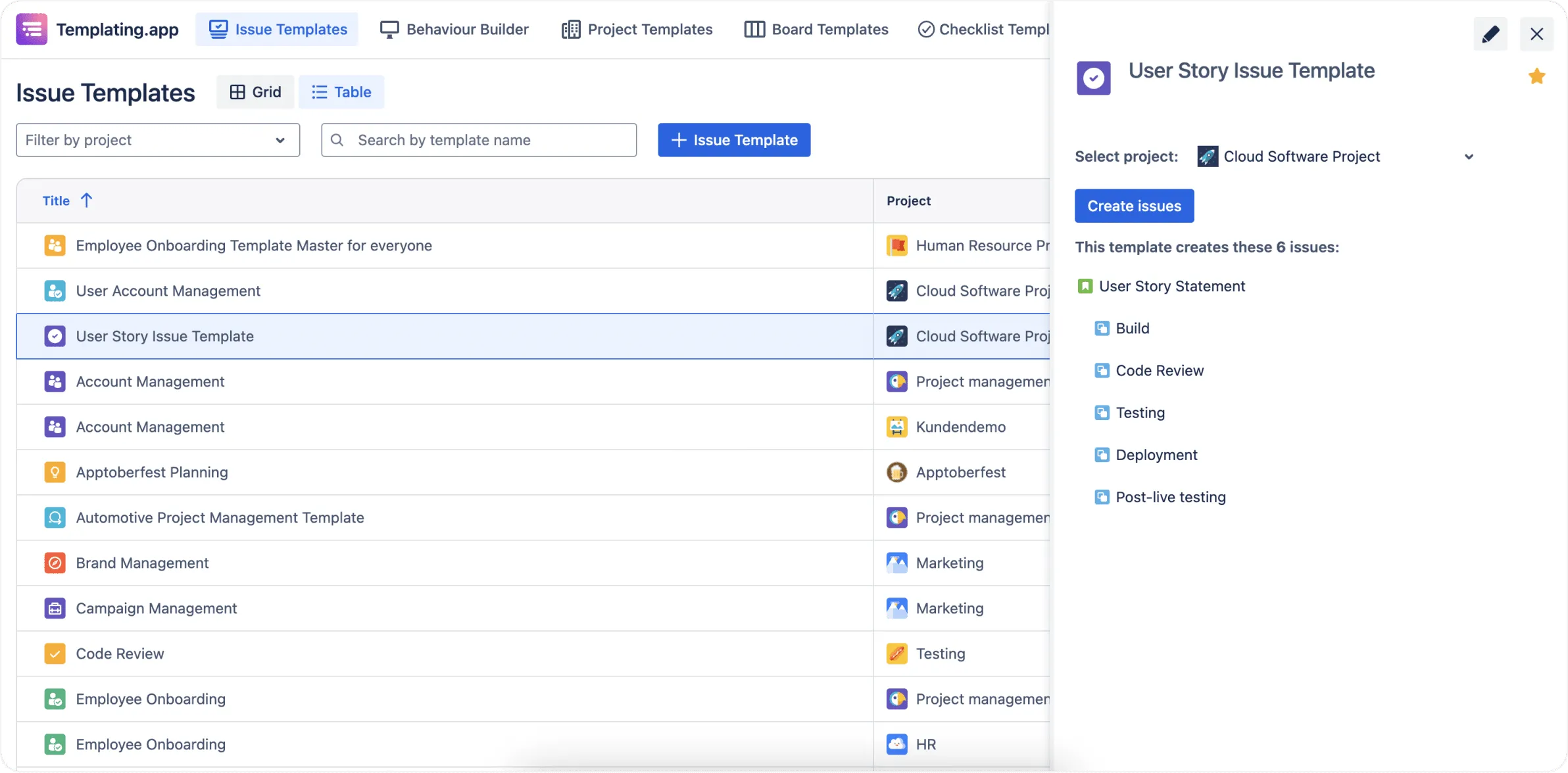The height and width of the screenshot is (773, 1568).
Task: Open the Board Templates tab
Action: click(x=816, y=29)
